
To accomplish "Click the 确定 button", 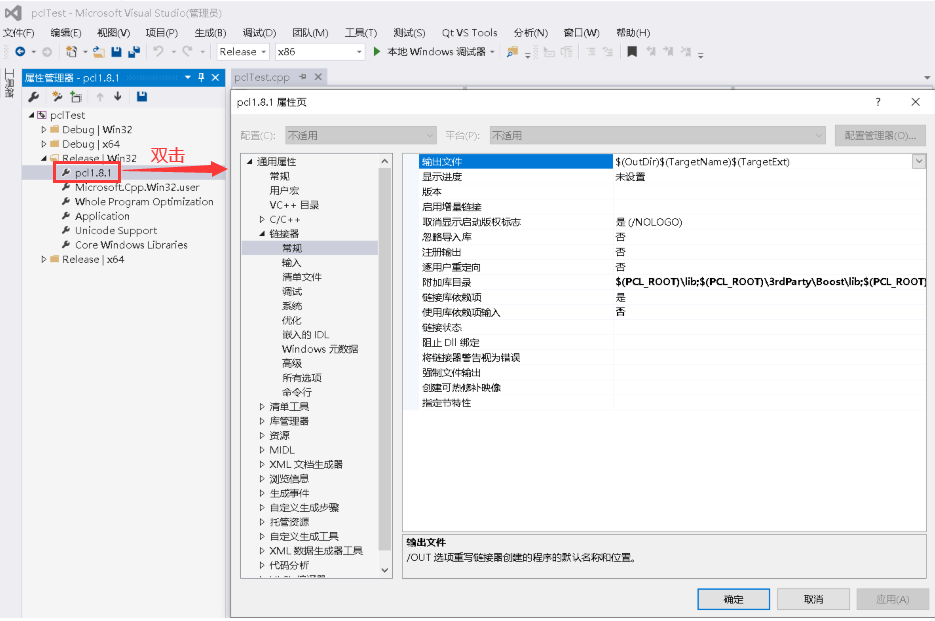I will (733, 599).
